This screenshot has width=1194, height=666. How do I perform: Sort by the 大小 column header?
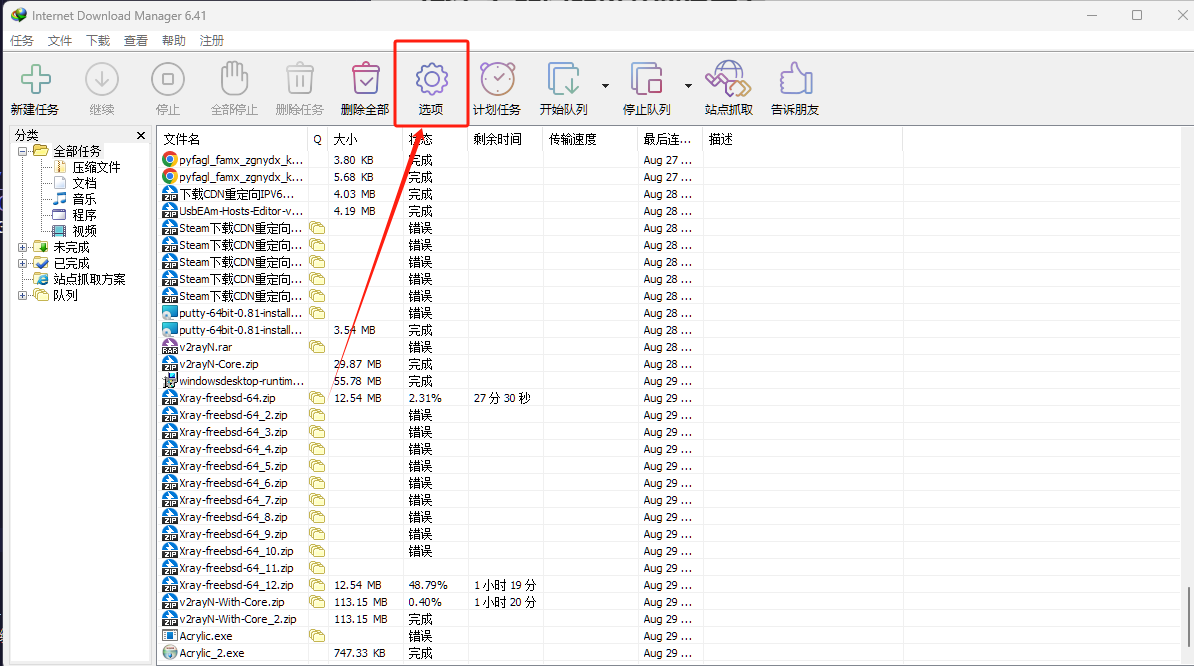tap(365, 139)
